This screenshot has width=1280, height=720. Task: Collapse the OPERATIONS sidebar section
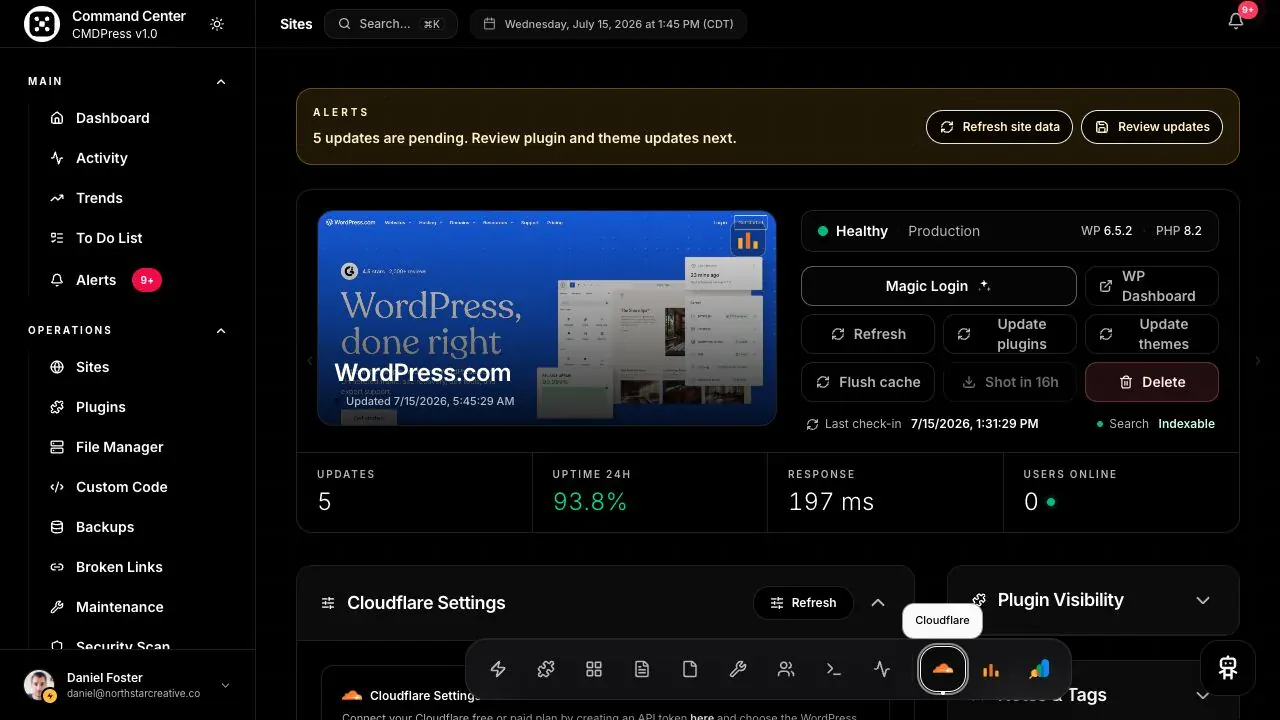click(221, 330)
